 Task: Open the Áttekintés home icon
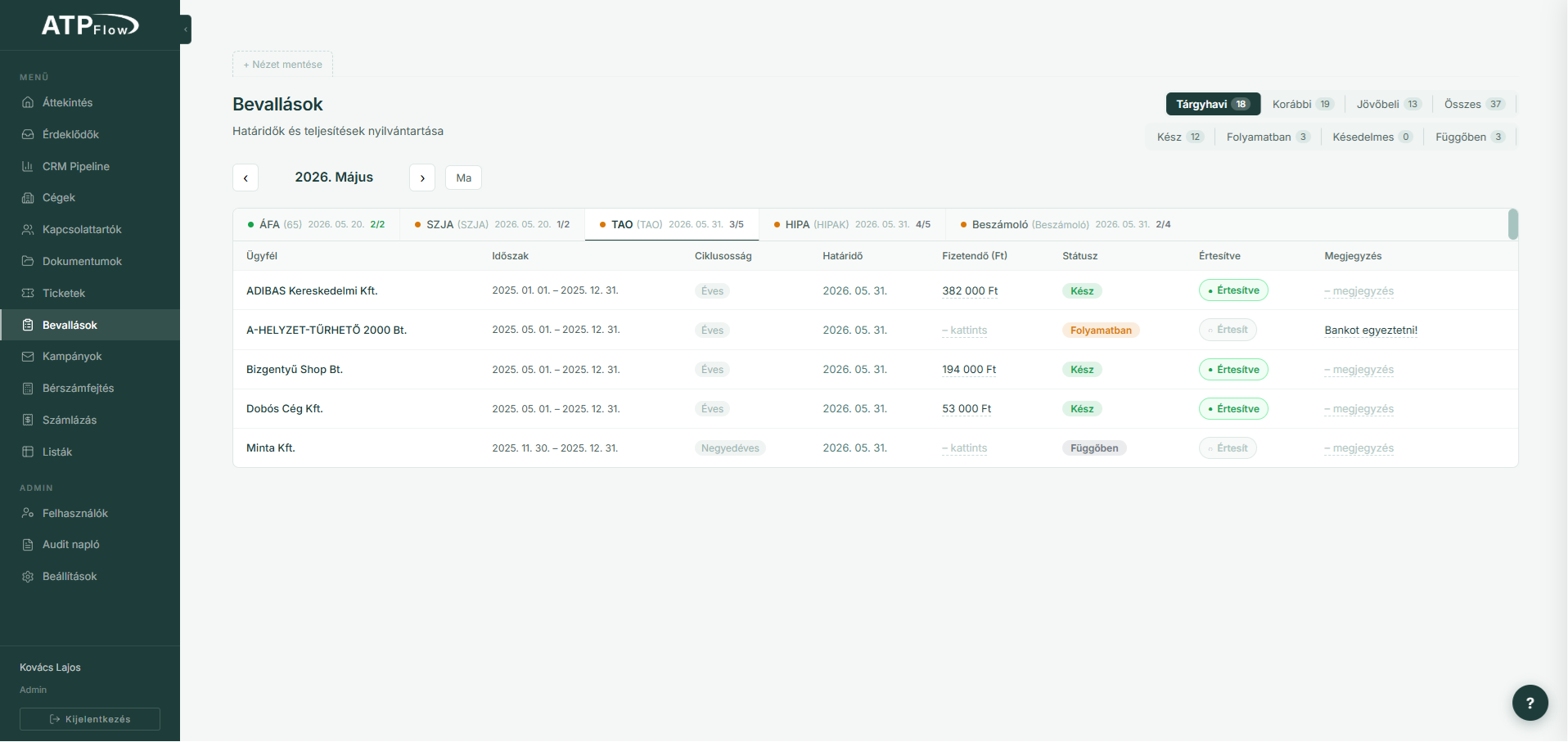[x=28, y=102]
